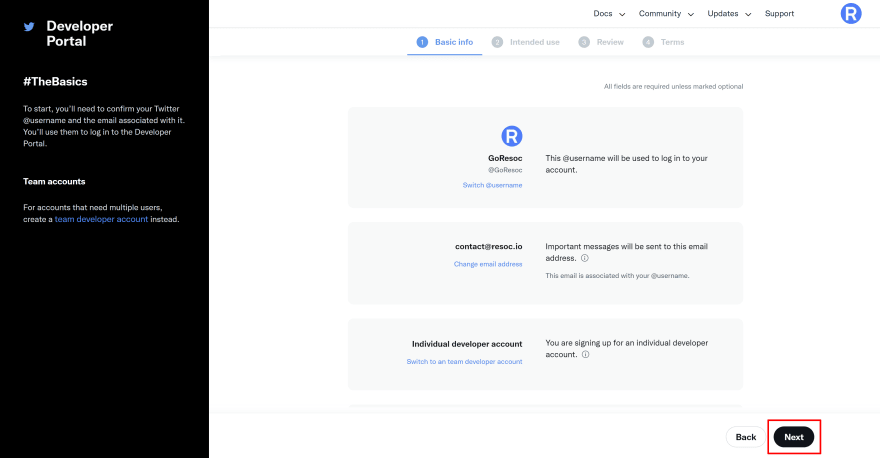This screenshot has width=880, height=458.
Task: Open the Support page
Action: pos(779,13)
